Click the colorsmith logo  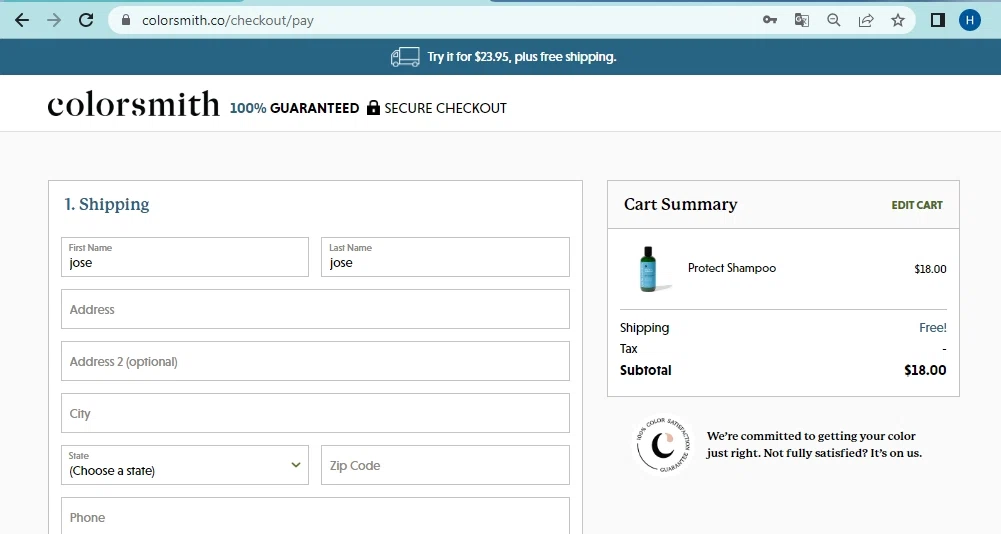[x=133, y=104]
